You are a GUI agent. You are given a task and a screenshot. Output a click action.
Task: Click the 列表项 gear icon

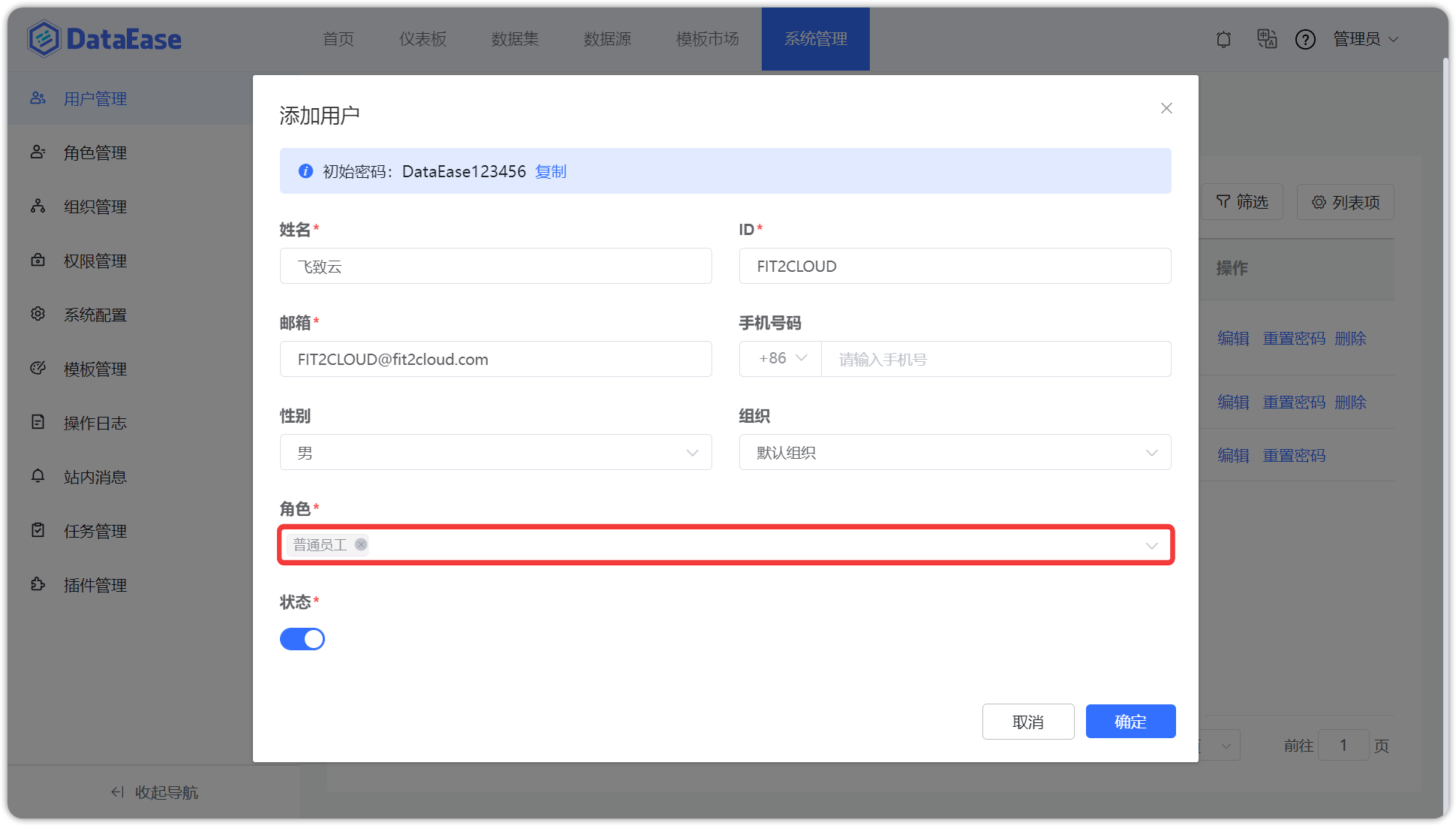pyautogui.click(x=1319, y=202)
